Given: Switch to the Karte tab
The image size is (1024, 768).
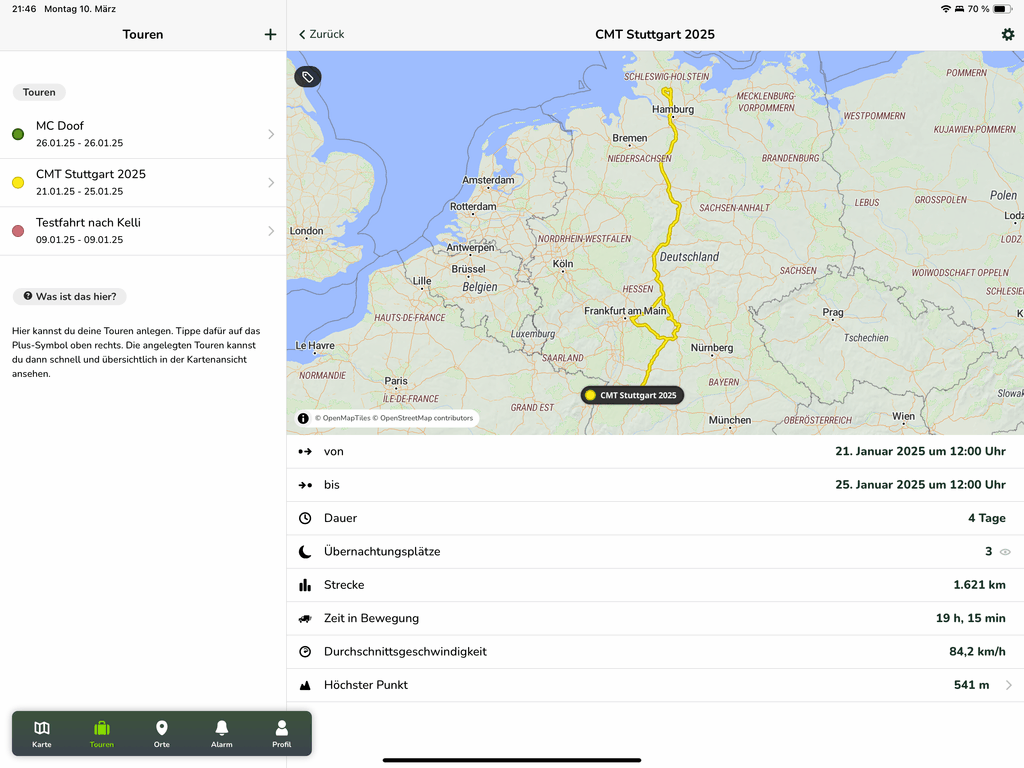Looking at the screenshot, I should pyautogui.click(x=42, y=733).
